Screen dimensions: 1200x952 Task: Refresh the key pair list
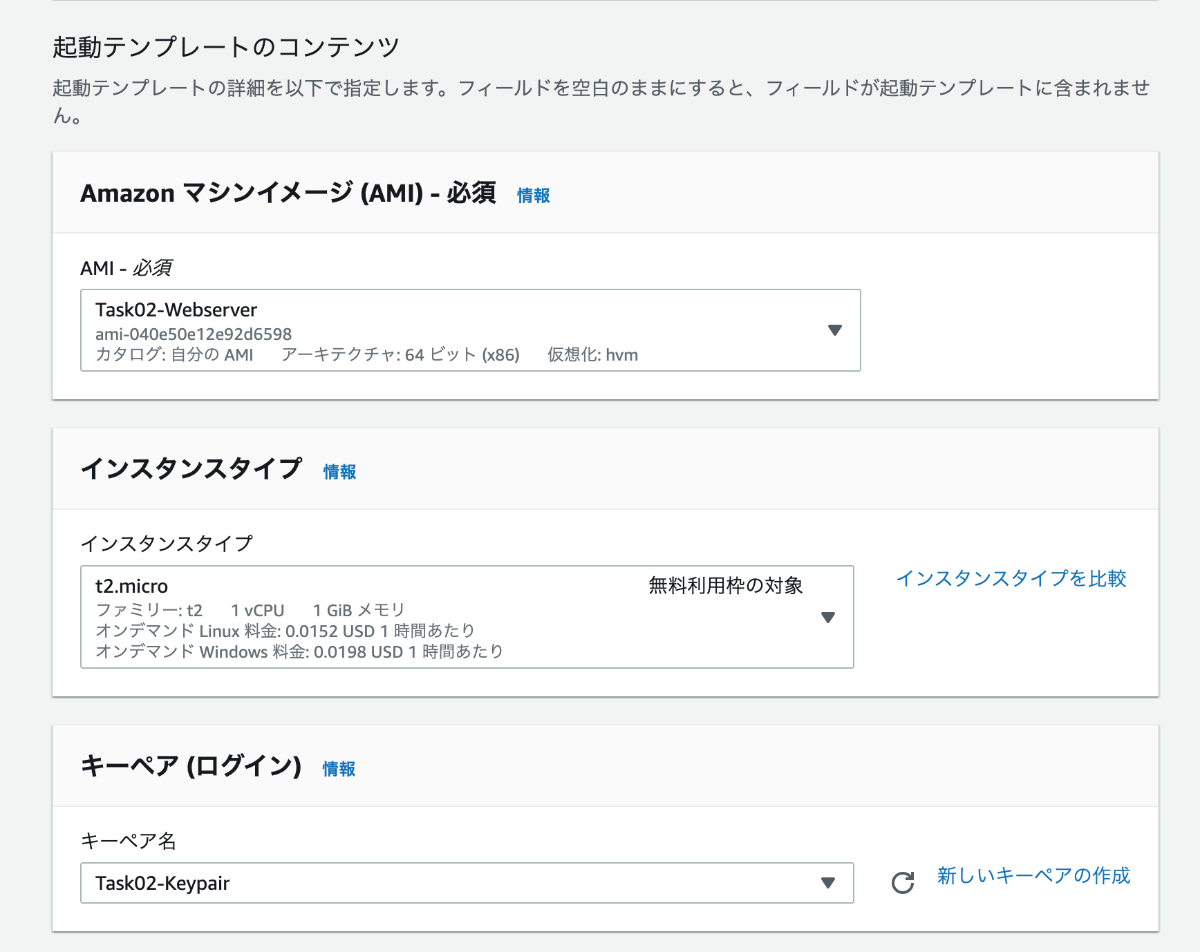(903, 882)
